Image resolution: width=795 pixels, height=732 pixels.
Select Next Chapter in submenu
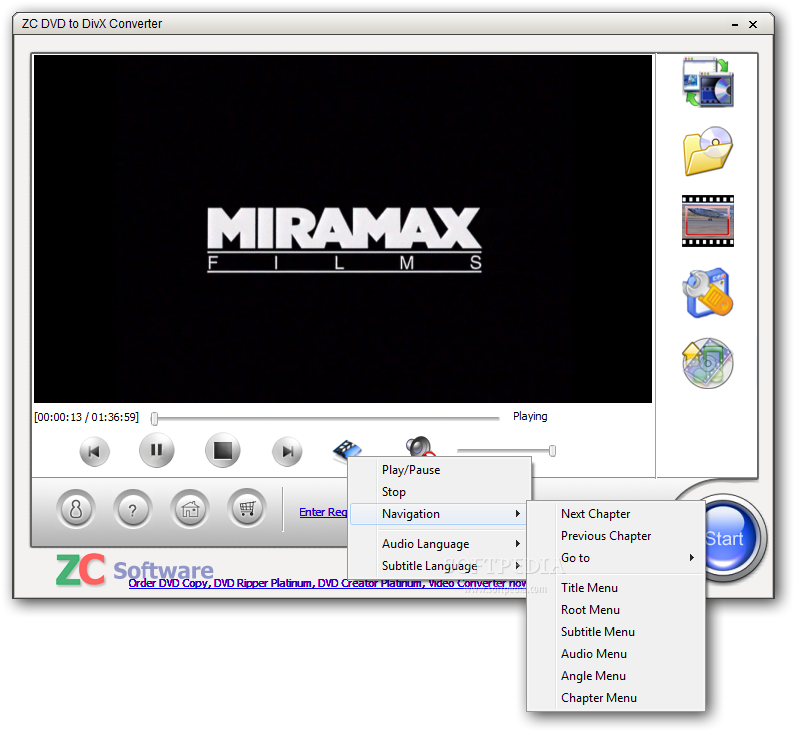616,514
